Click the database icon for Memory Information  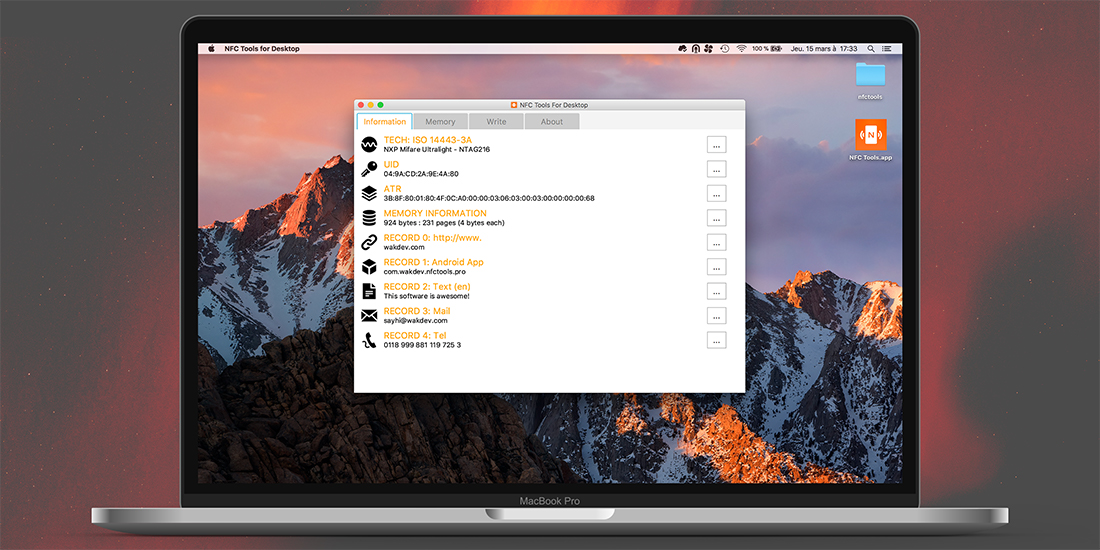(369, 217)
